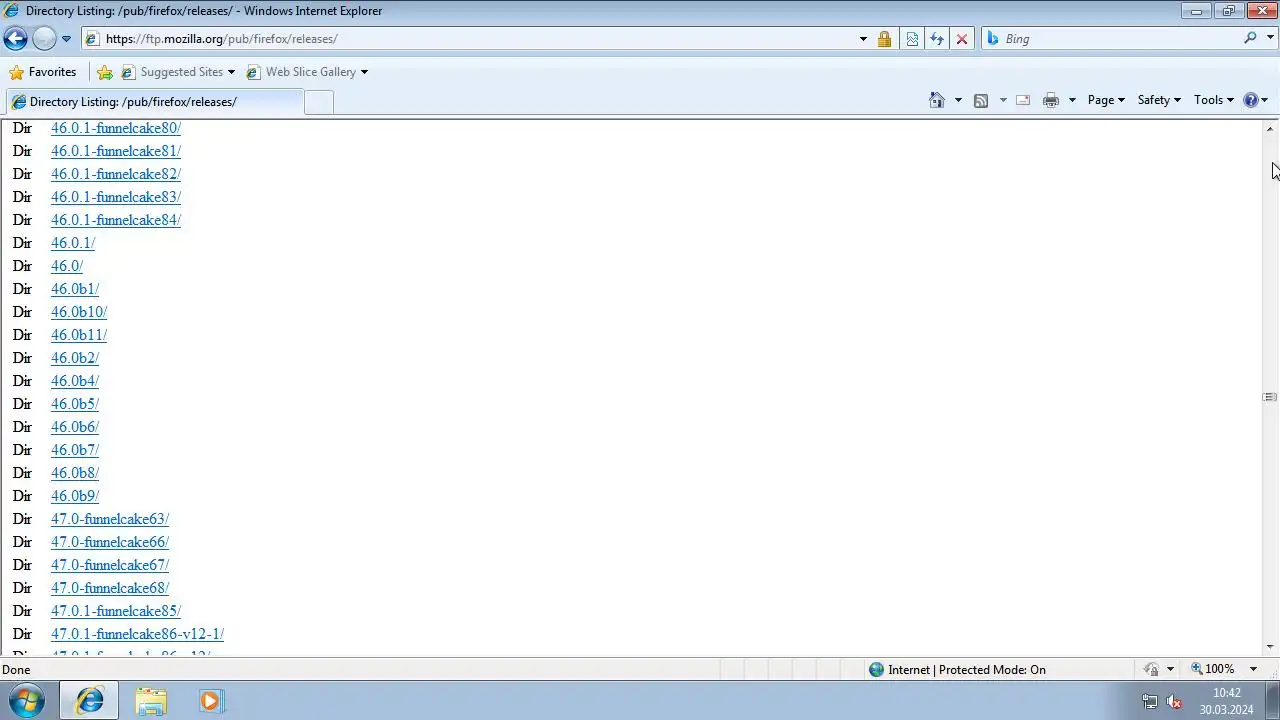This screenshot has width=1280, height=720.
Task: Click the status bar privacy report icon
Action: point(1151,670)
